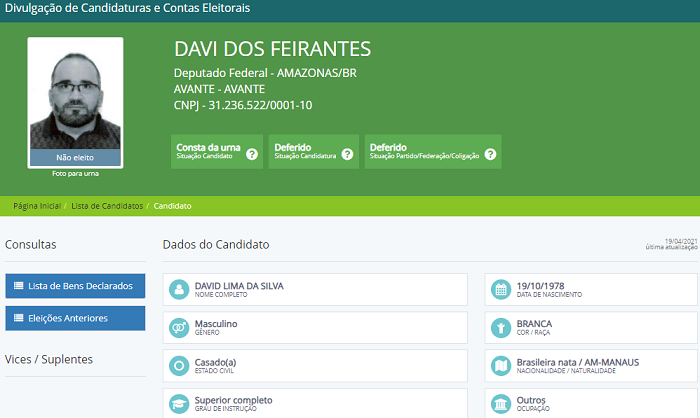Click the calendar icon next to 19/10/1978
Viewport: 700px width, 418px height.
(x=501, y=289)
